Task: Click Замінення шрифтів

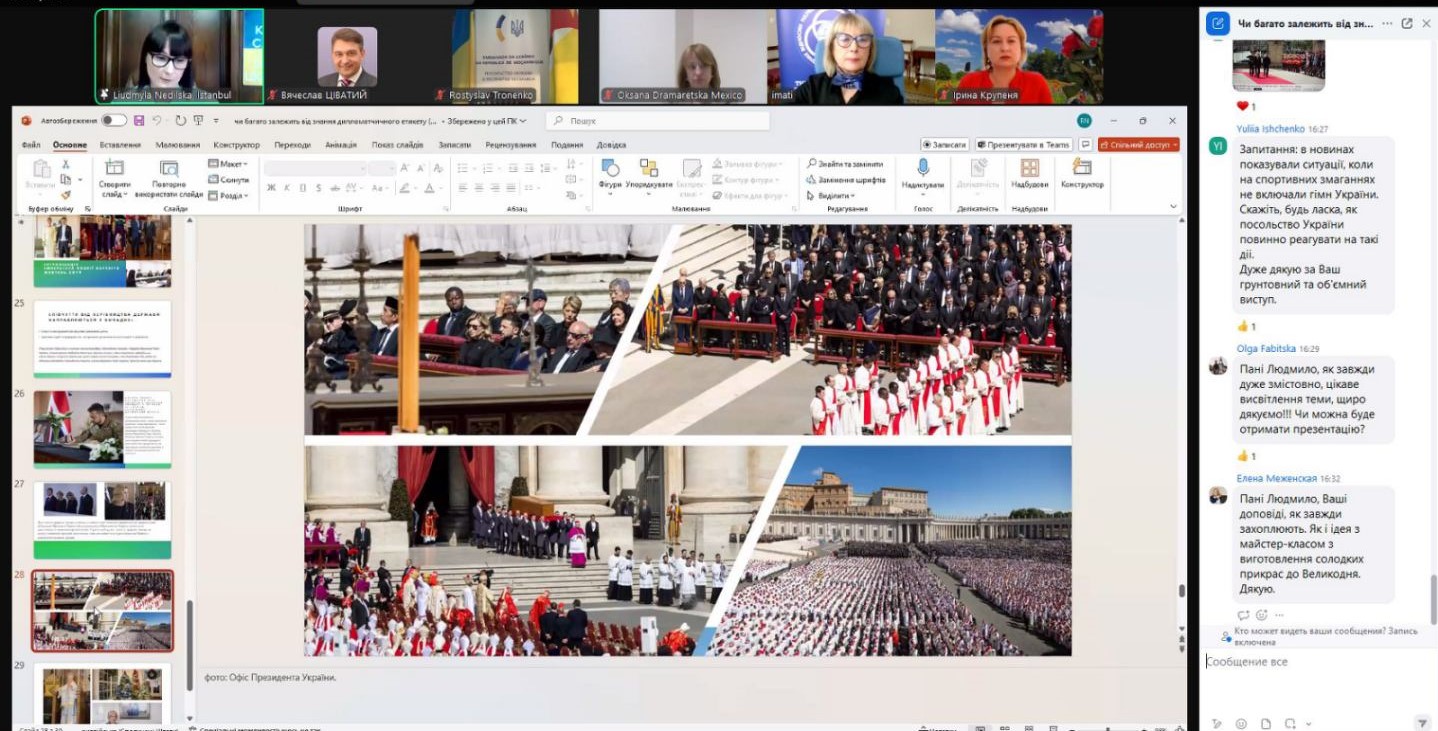Action: (x=846, y=180)
